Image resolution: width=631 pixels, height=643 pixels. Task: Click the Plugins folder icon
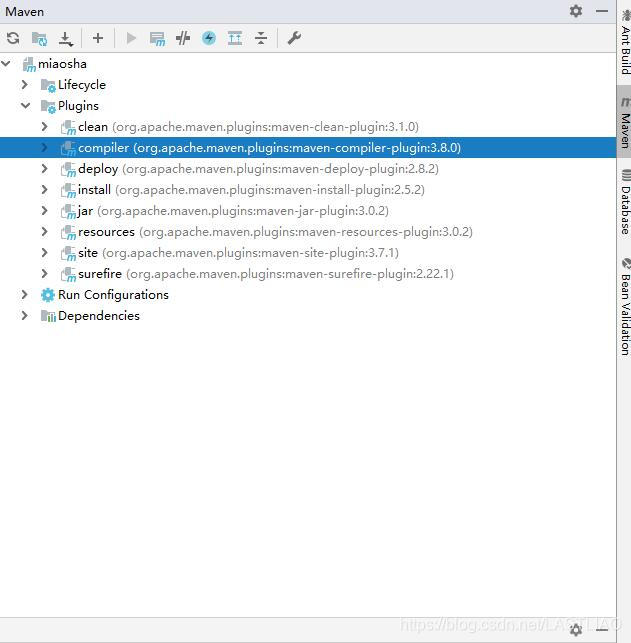48,106
